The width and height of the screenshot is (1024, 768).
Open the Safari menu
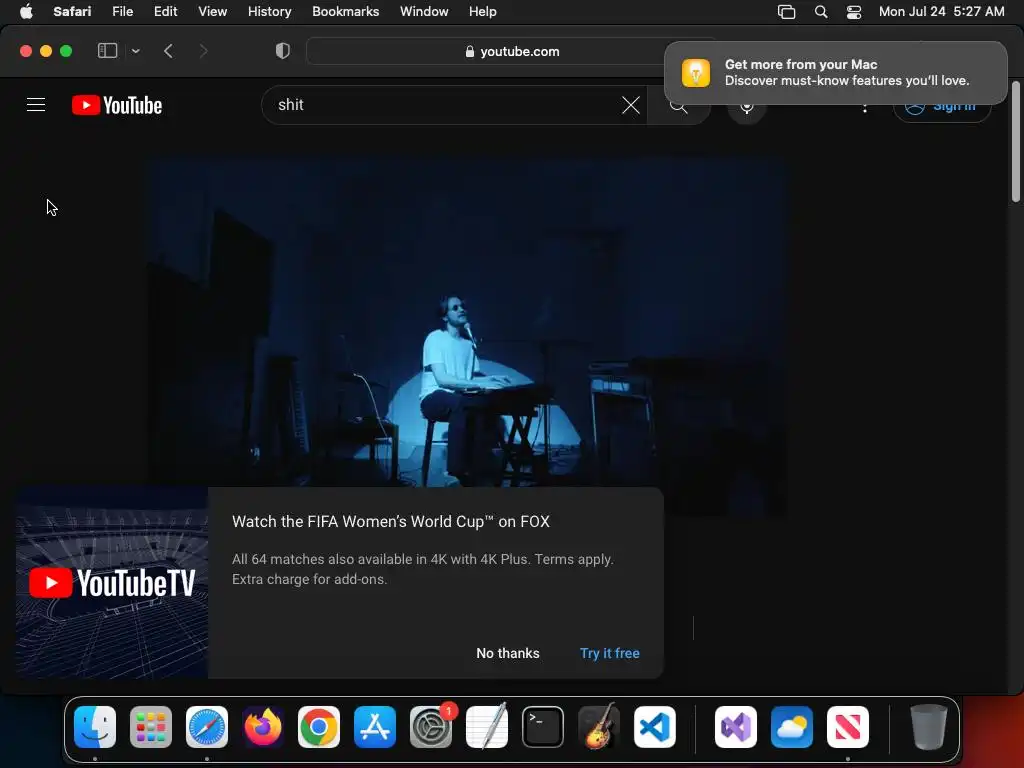tap(72, 11)
